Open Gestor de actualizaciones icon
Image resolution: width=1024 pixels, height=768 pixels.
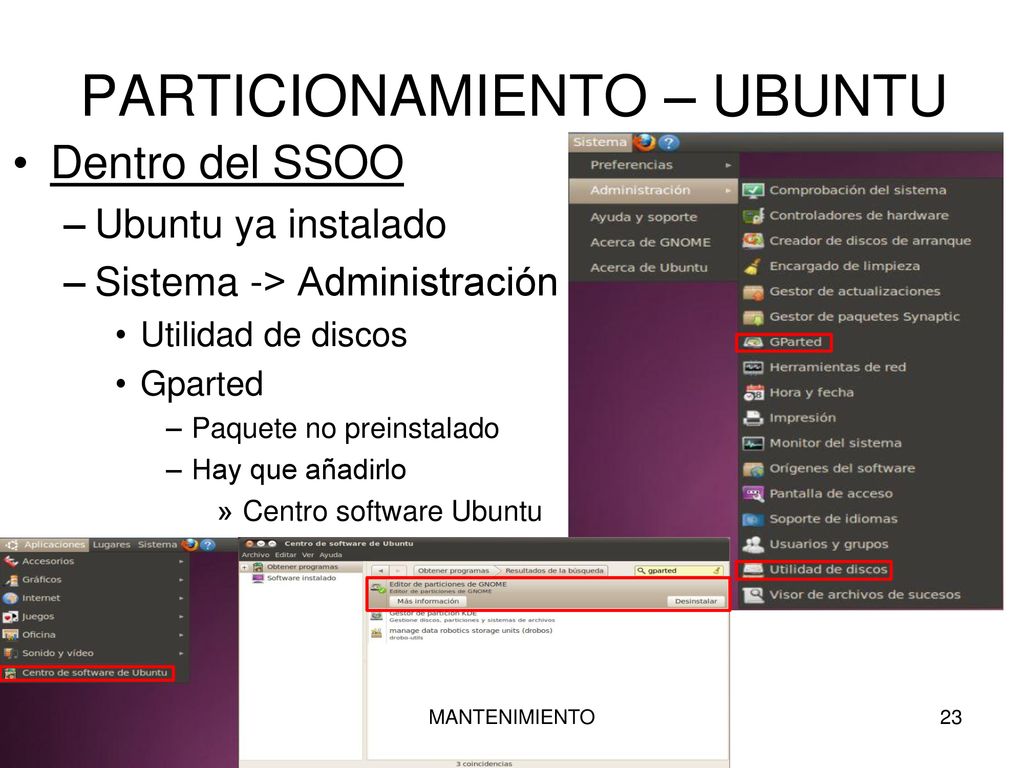point(753,292)
